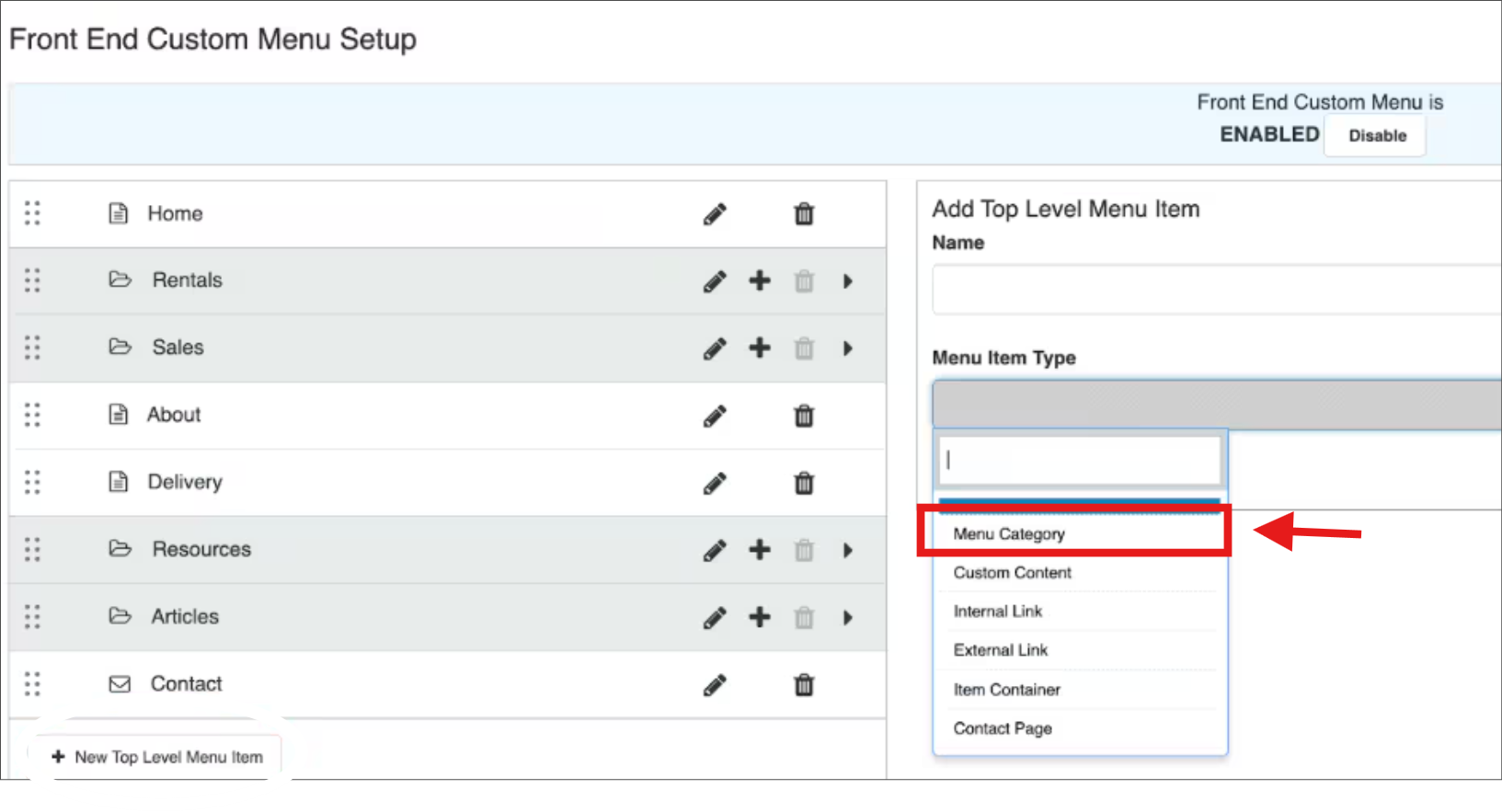Open the Menu Item Type dropdown
The width and height of the screenshot is (1502, 812).
(1216, 404)
